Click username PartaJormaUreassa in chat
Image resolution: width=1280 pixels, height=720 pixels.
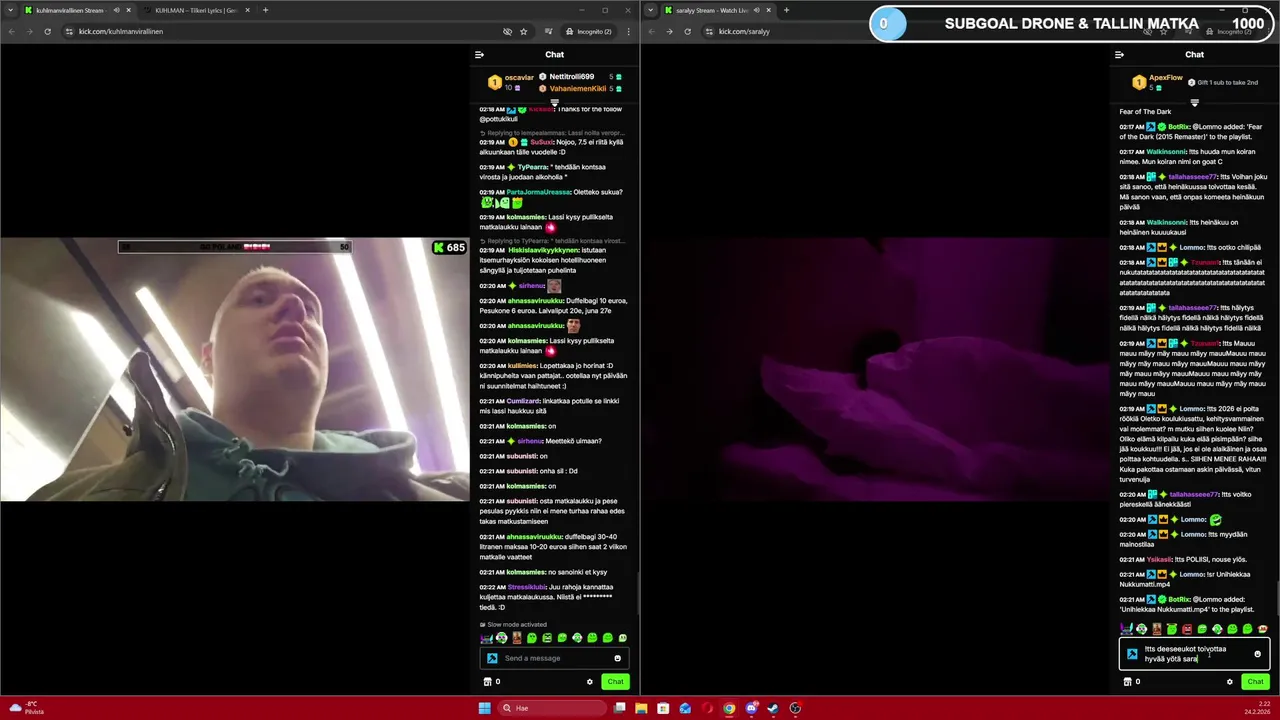pos(538,192)
